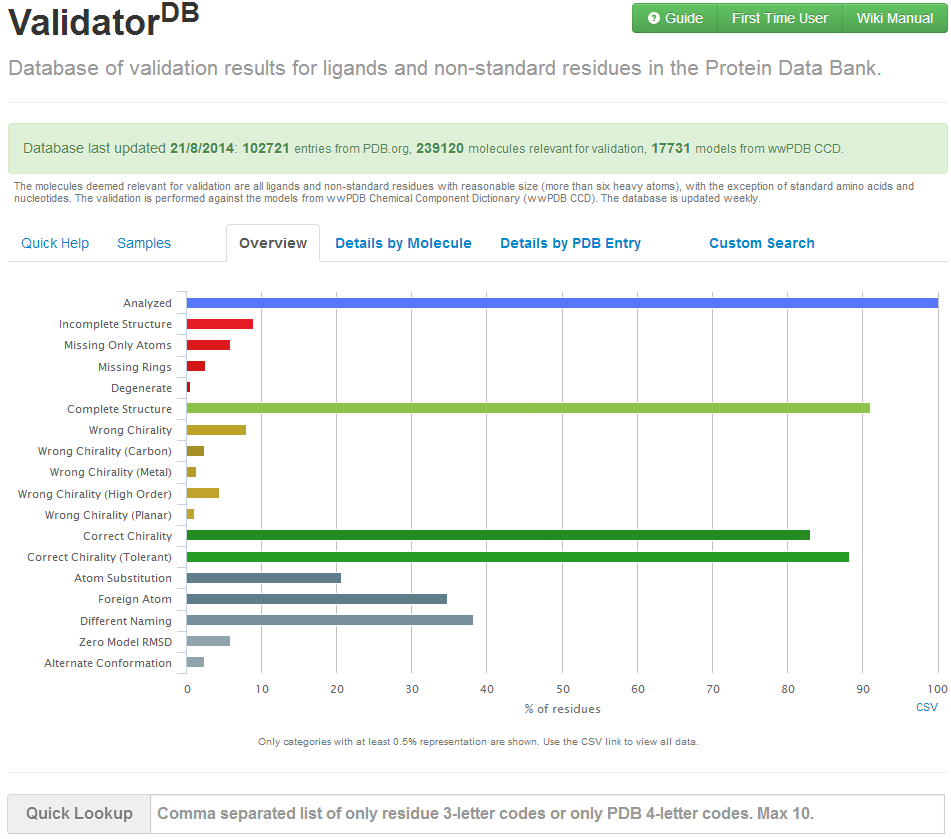Select the Missing Rings bar
This screenshot has height=839, width=951.
point(196,366)
